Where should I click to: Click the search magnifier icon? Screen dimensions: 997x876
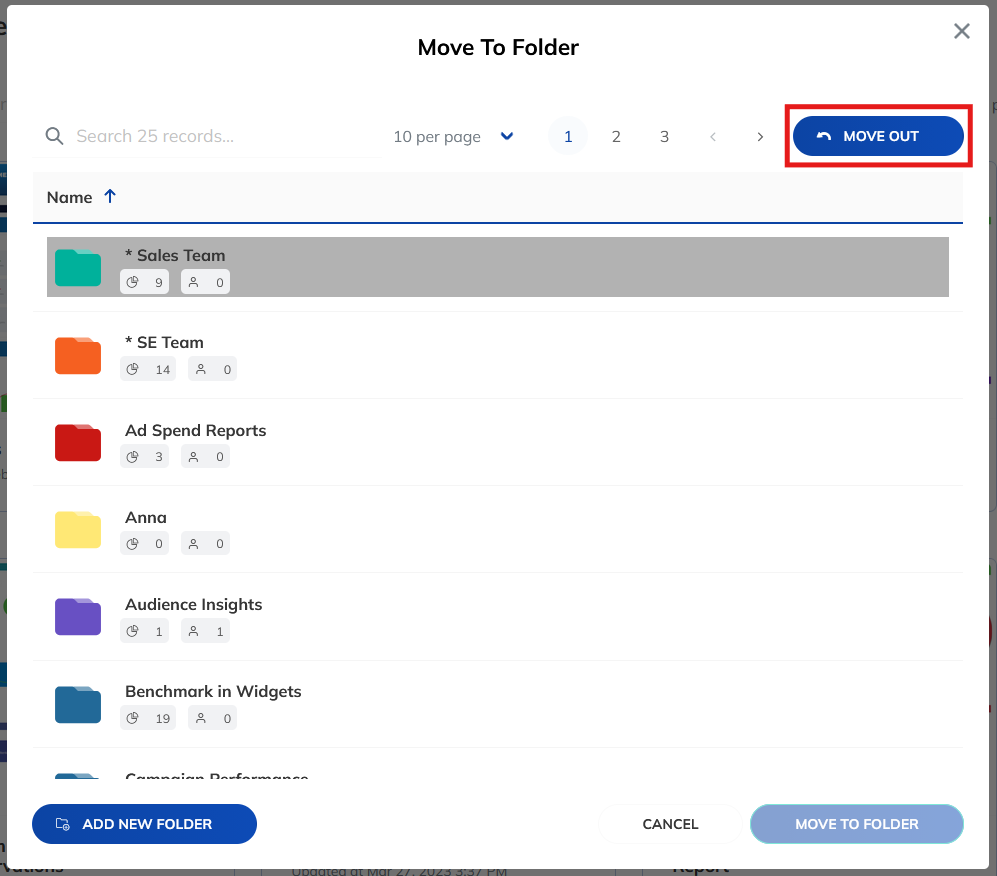point(54,136)
